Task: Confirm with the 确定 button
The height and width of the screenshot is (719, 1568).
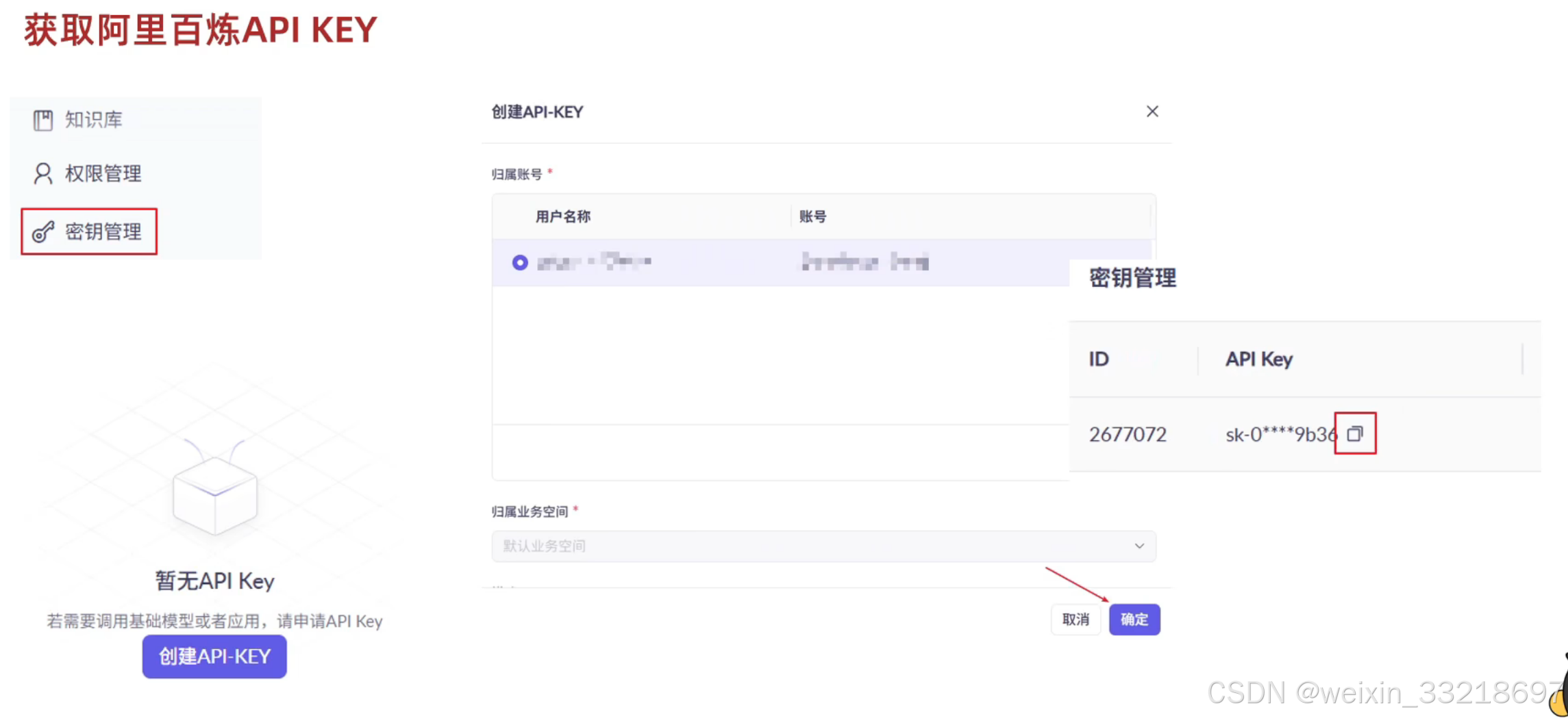Action: (x=1134, y=619)
